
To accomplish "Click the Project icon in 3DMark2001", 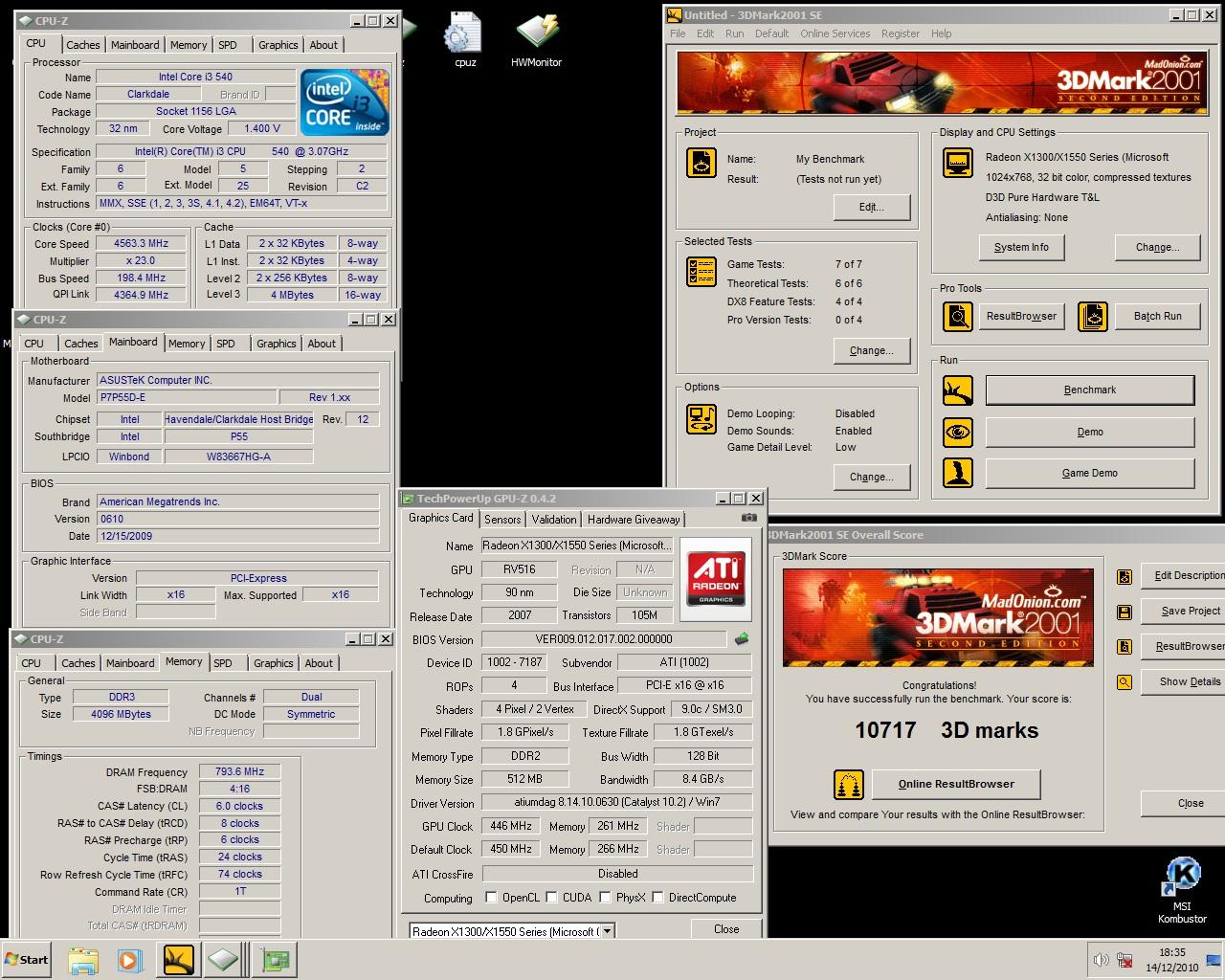I will (x=702, y=163).
